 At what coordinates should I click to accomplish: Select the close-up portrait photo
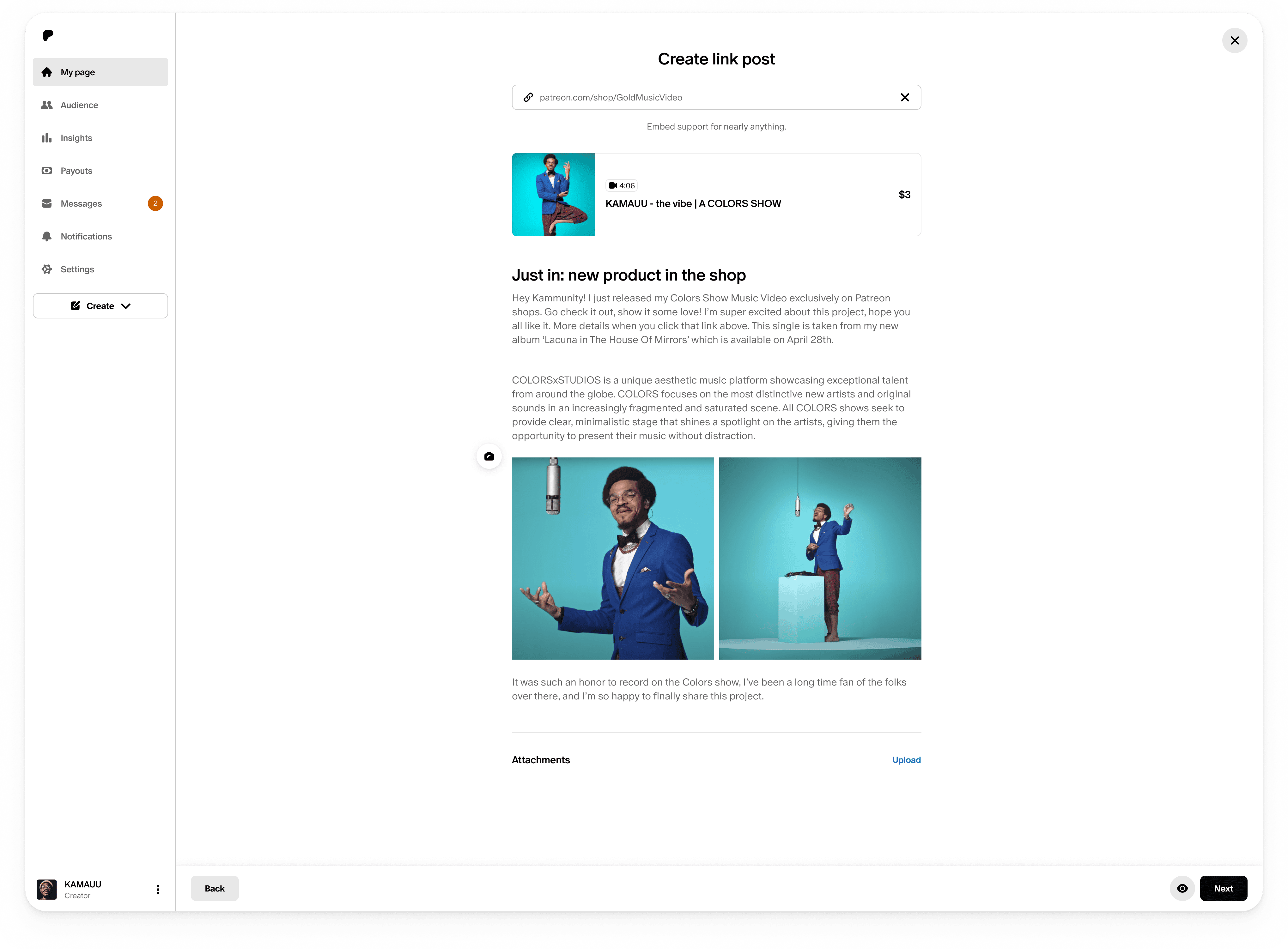tap(612, 558)
